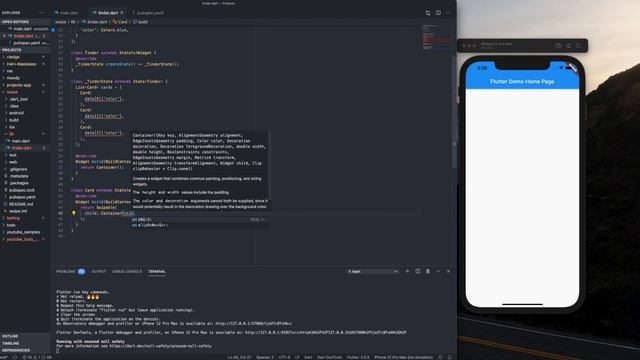Expand the moody folder
The height and width of the screenshot is (360, 640).
click(x=13, y=78)
